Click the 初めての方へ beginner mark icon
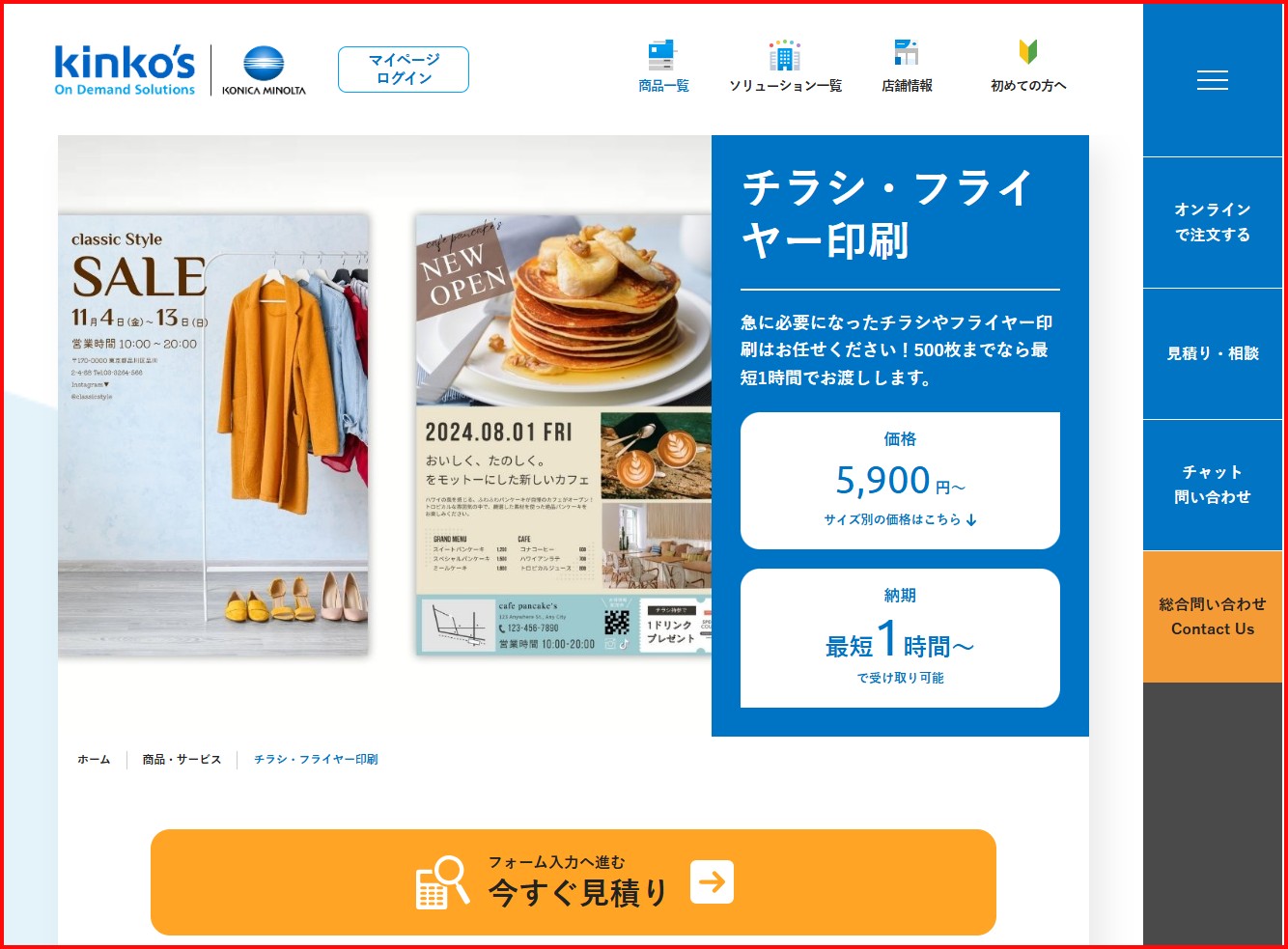This screenshot has width=1288, height=949. (1028, 52)
